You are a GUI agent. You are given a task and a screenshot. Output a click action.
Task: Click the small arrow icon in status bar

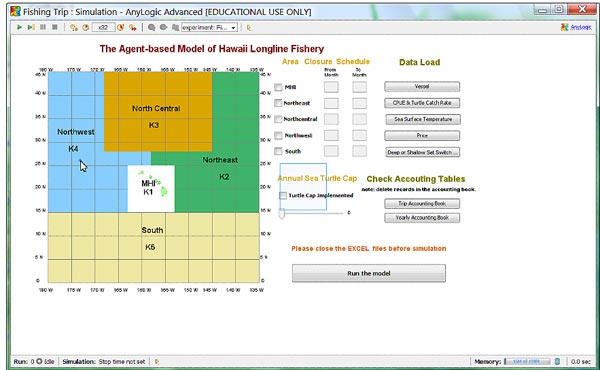tap(157, 362)
